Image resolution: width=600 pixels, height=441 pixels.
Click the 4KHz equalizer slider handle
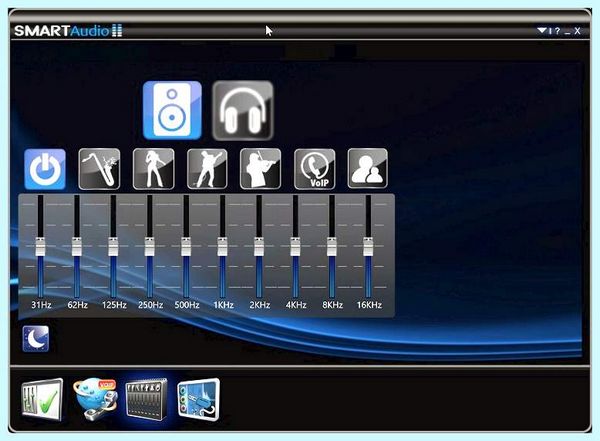[x=295, y=247]
